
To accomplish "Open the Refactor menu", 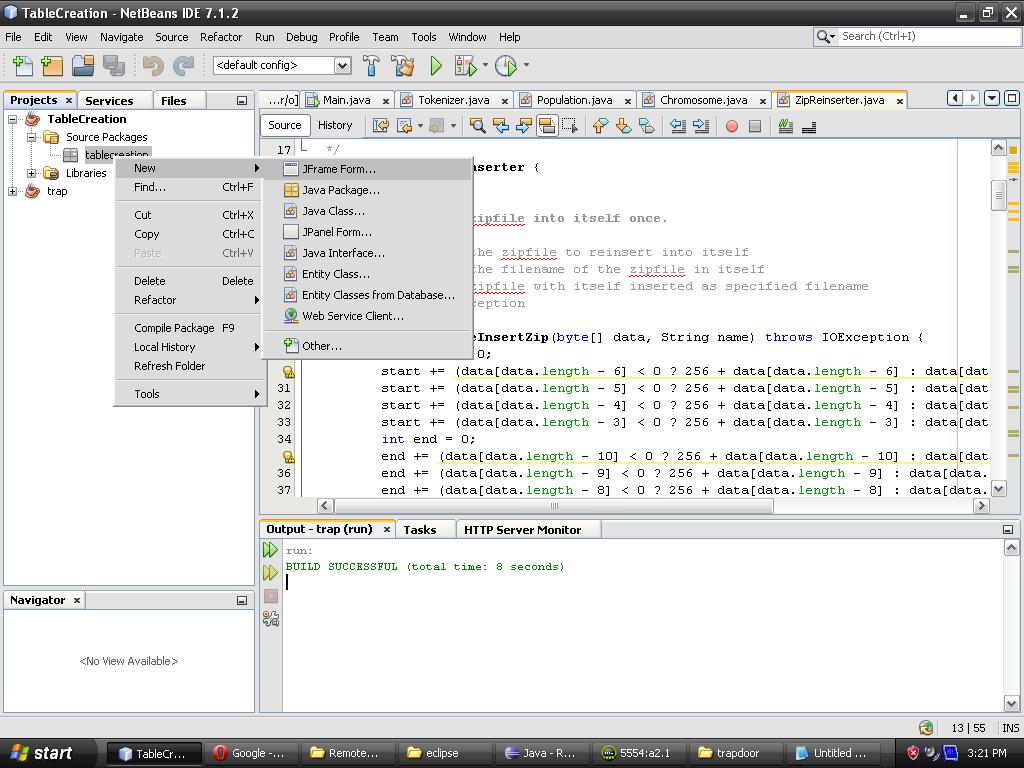I will (221, 37).
